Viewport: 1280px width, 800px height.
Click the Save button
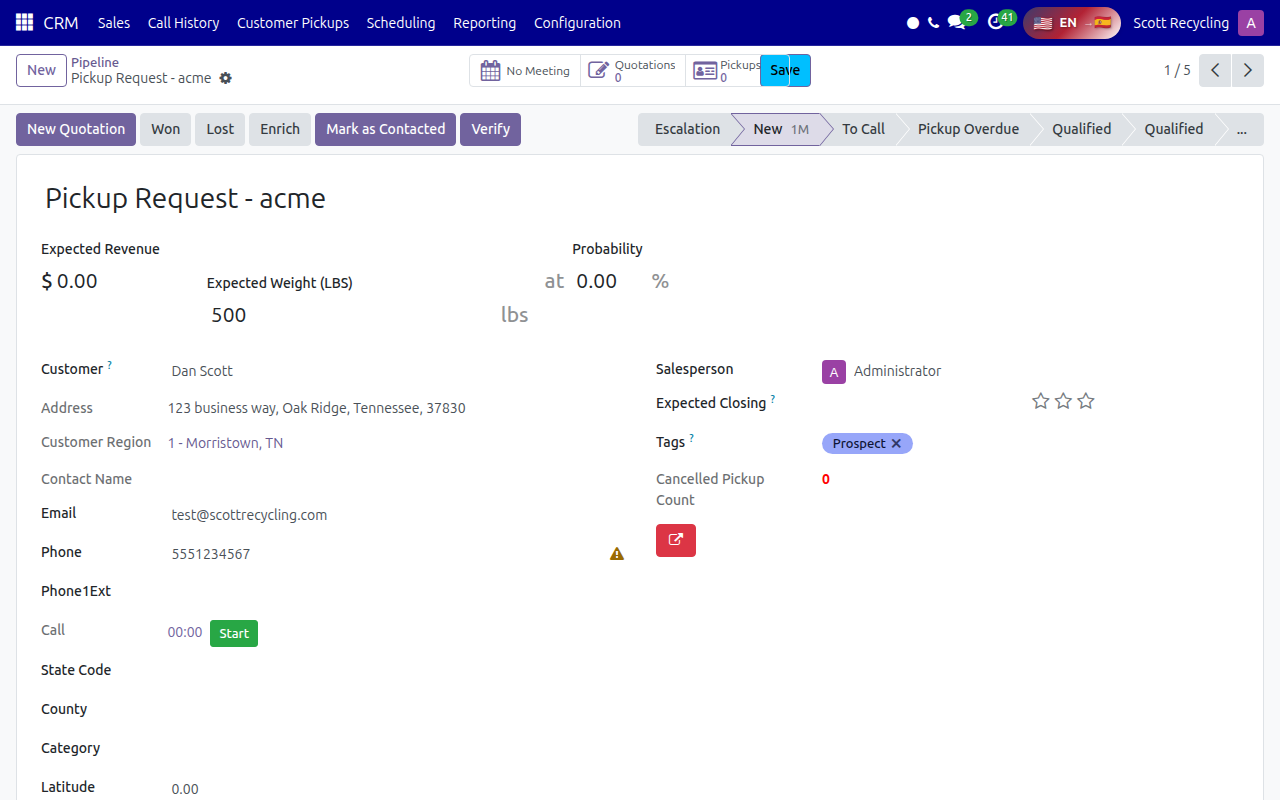pyautogui.click(x=785, y=70)
